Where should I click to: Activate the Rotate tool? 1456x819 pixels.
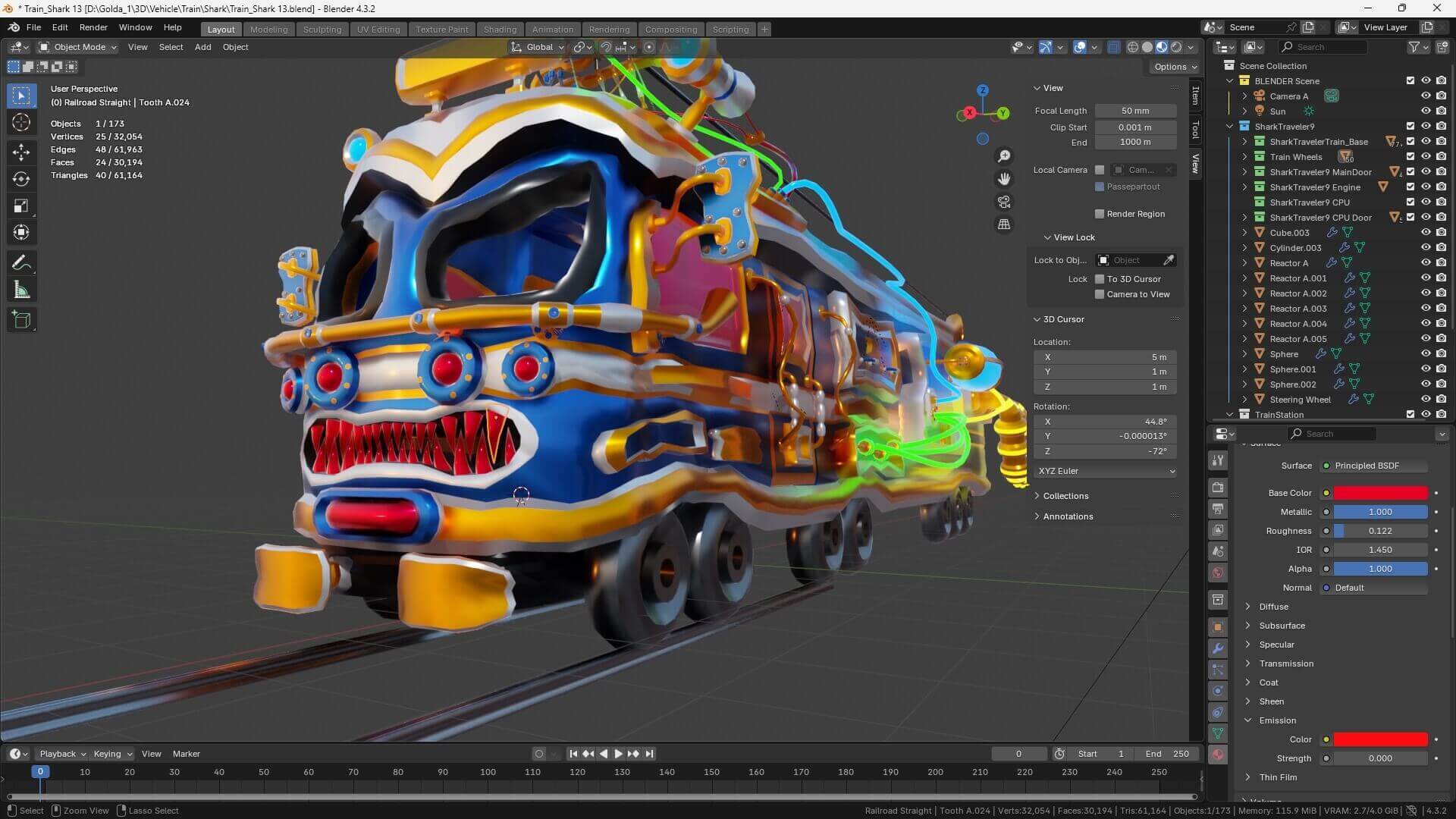point(21,179)
